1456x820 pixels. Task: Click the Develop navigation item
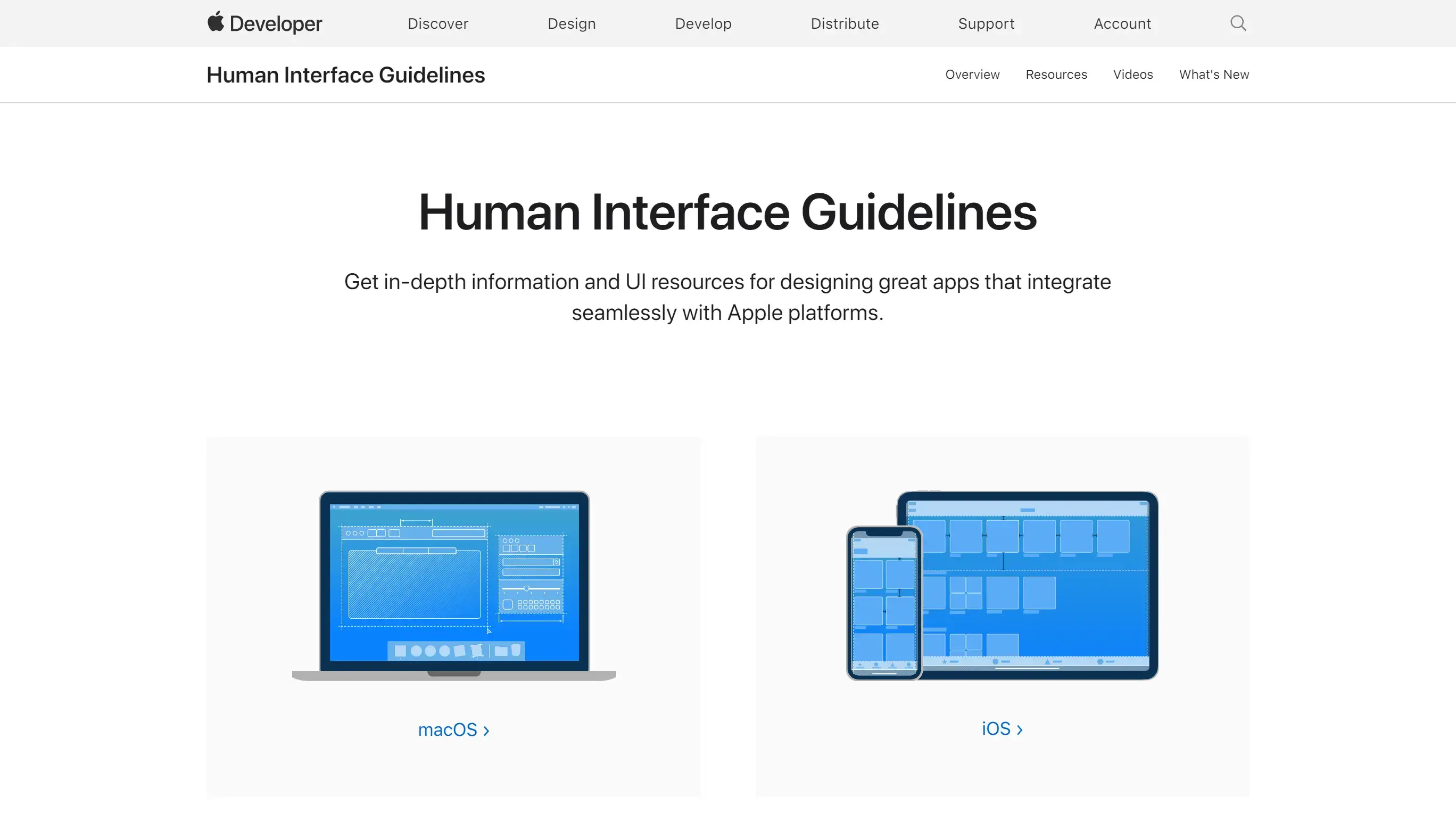tap(704, 23)
